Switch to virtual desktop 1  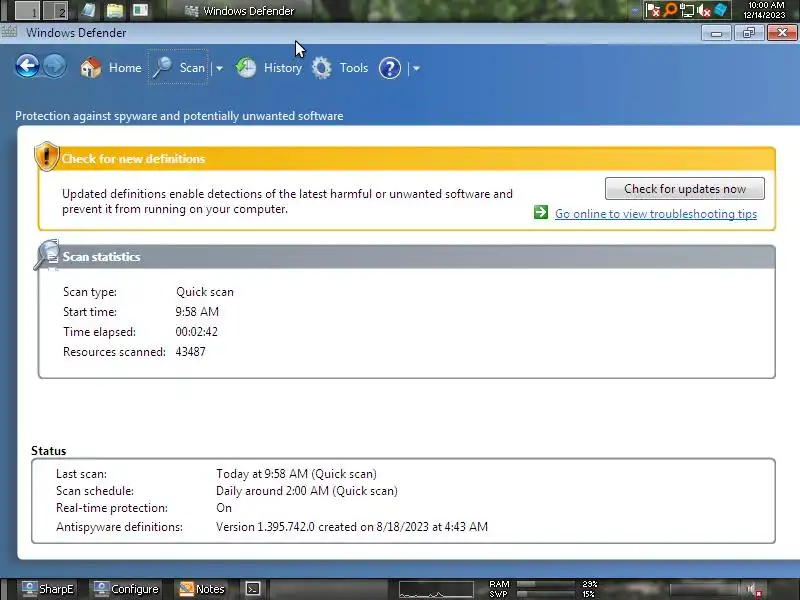pos(27,10)
